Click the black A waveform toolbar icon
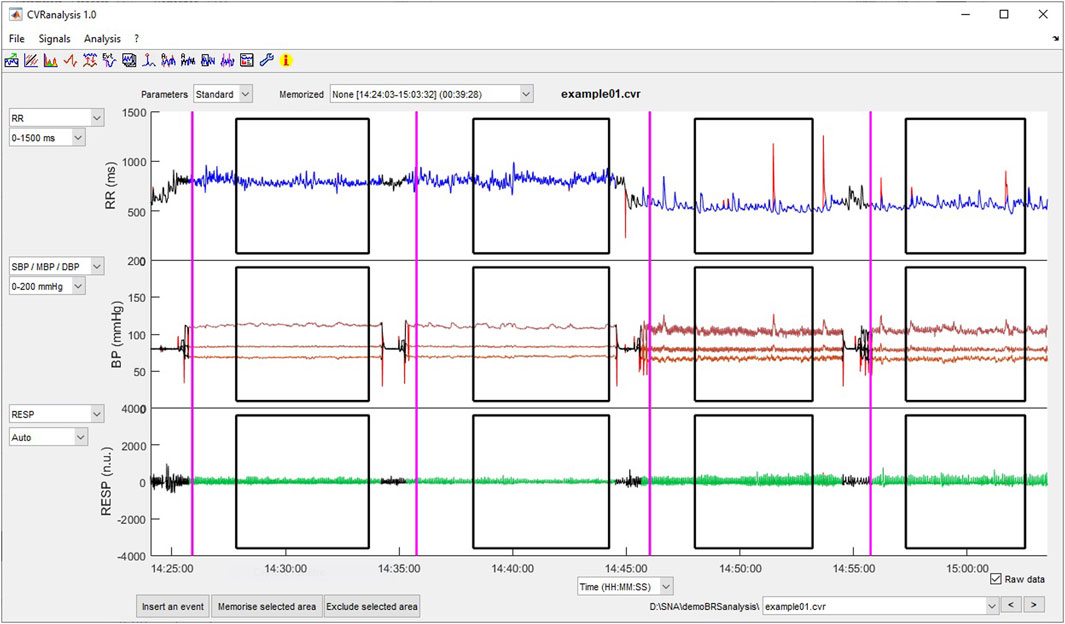This screenshot has height=624, width=1065. (x=188, y=60)
